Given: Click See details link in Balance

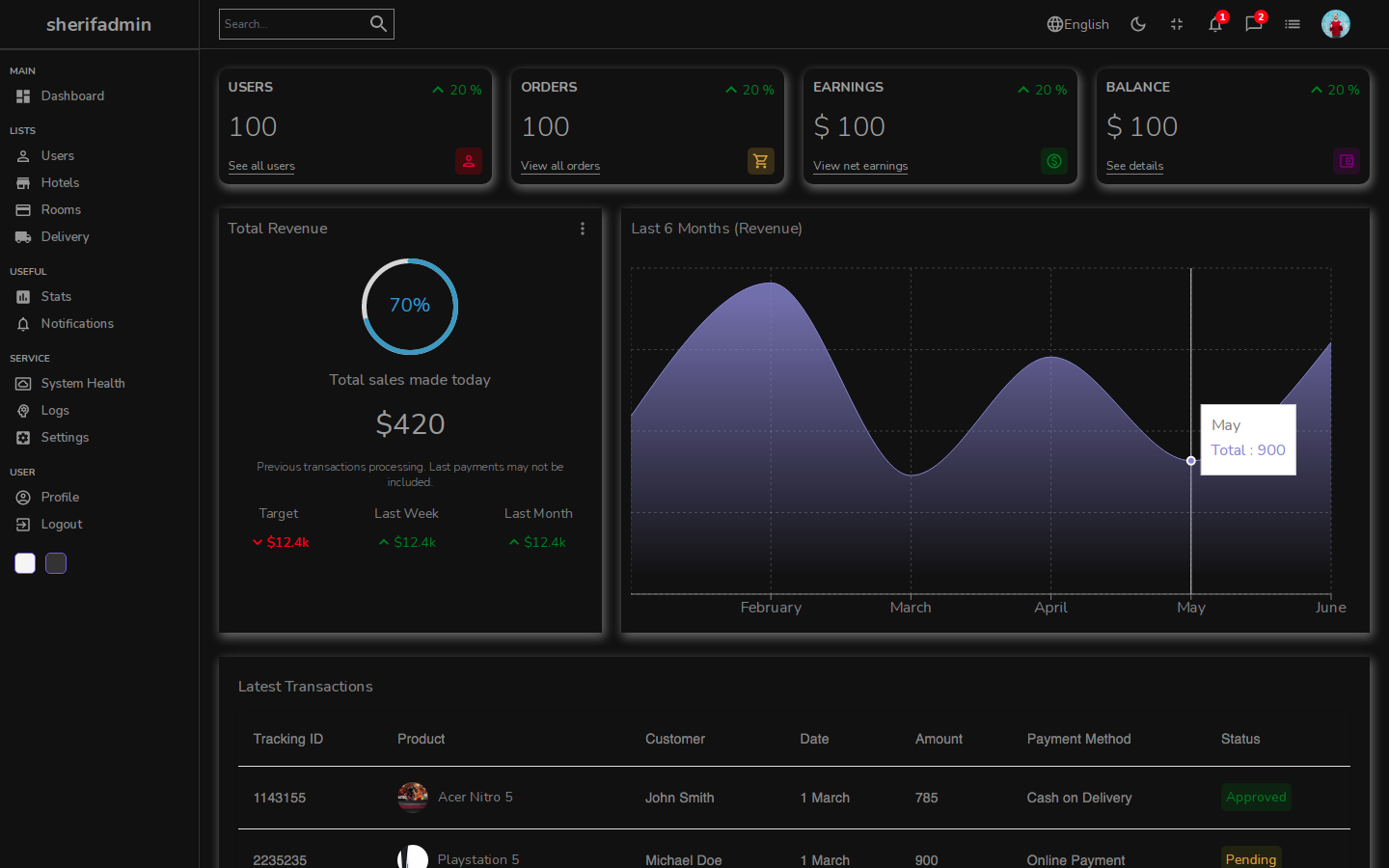Looking at the screenshot, I should [1134, 166].
